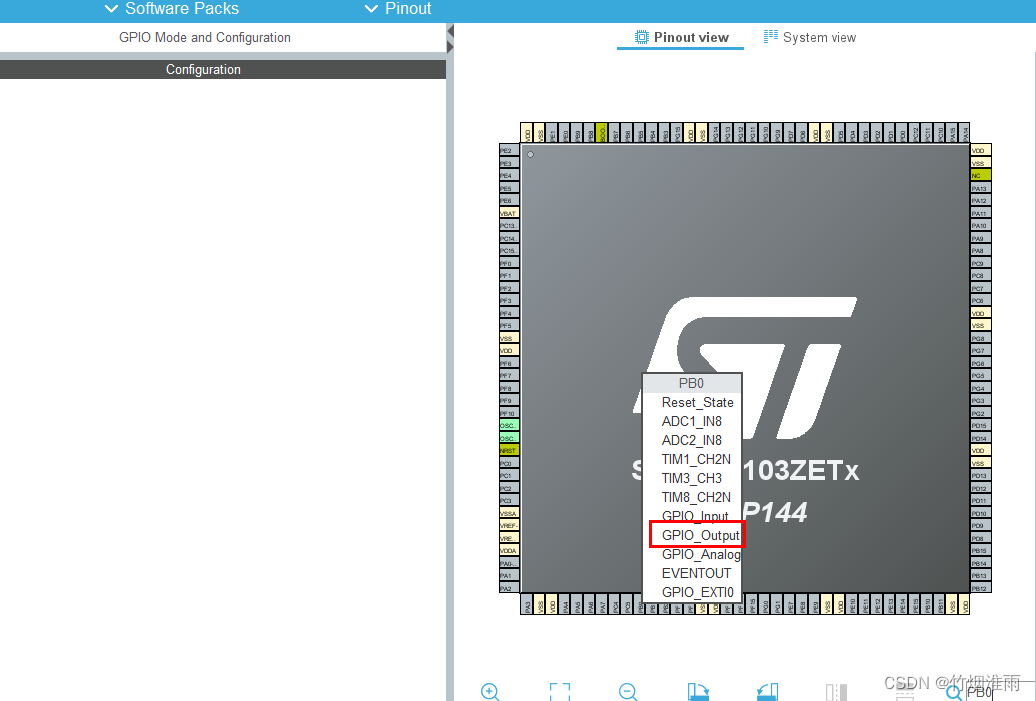The height and width of the screenshot is (701, 1036).
Task: Zoom in on the chip pinout
Action: coord(490,691)
